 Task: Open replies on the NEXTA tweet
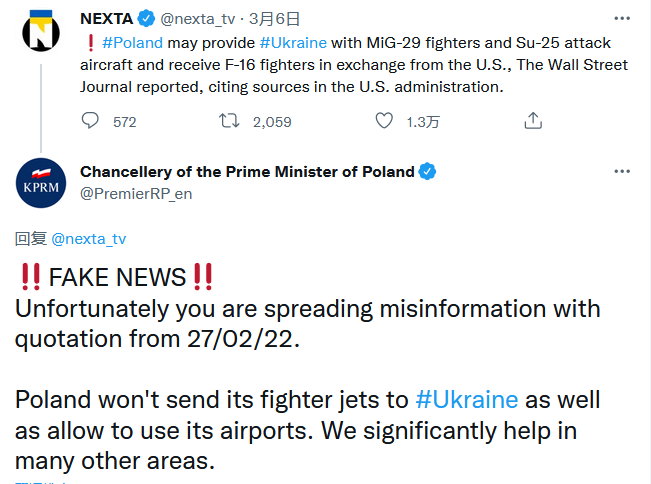click(x=90, y=121)
